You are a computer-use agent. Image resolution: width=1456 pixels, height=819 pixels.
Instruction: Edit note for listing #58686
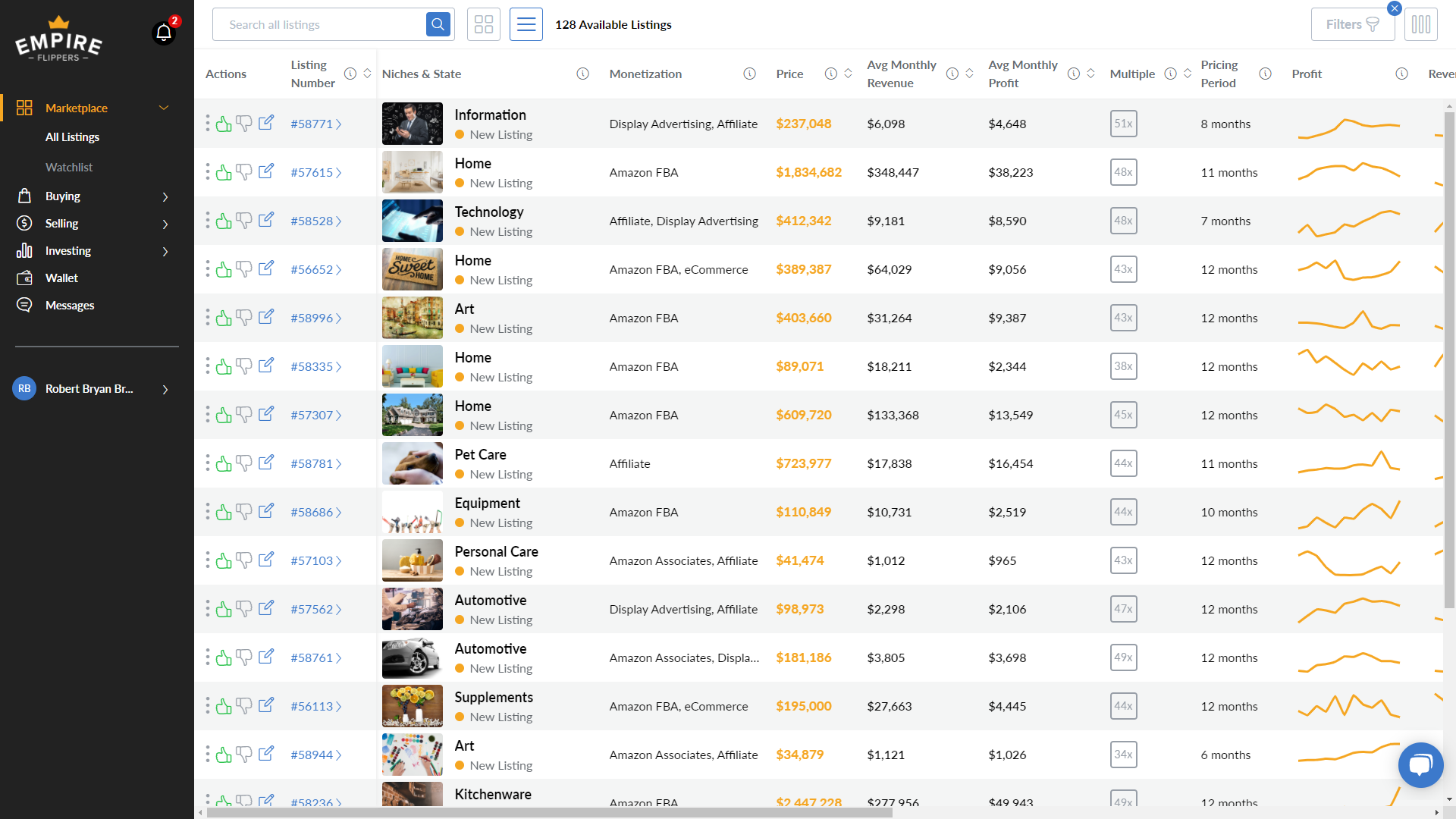(266, 511)
